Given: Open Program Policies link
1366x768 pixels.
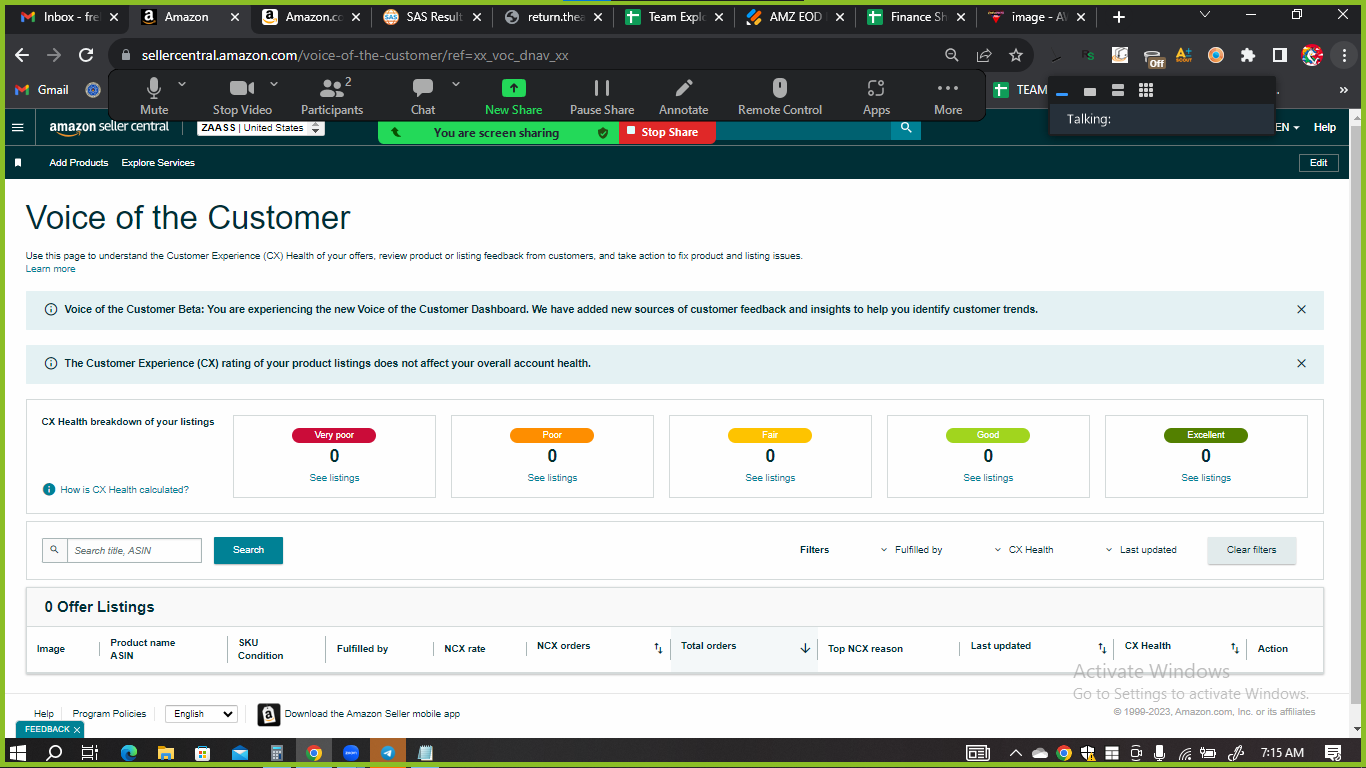Looking at the screenshot, I should click(109, 714).
